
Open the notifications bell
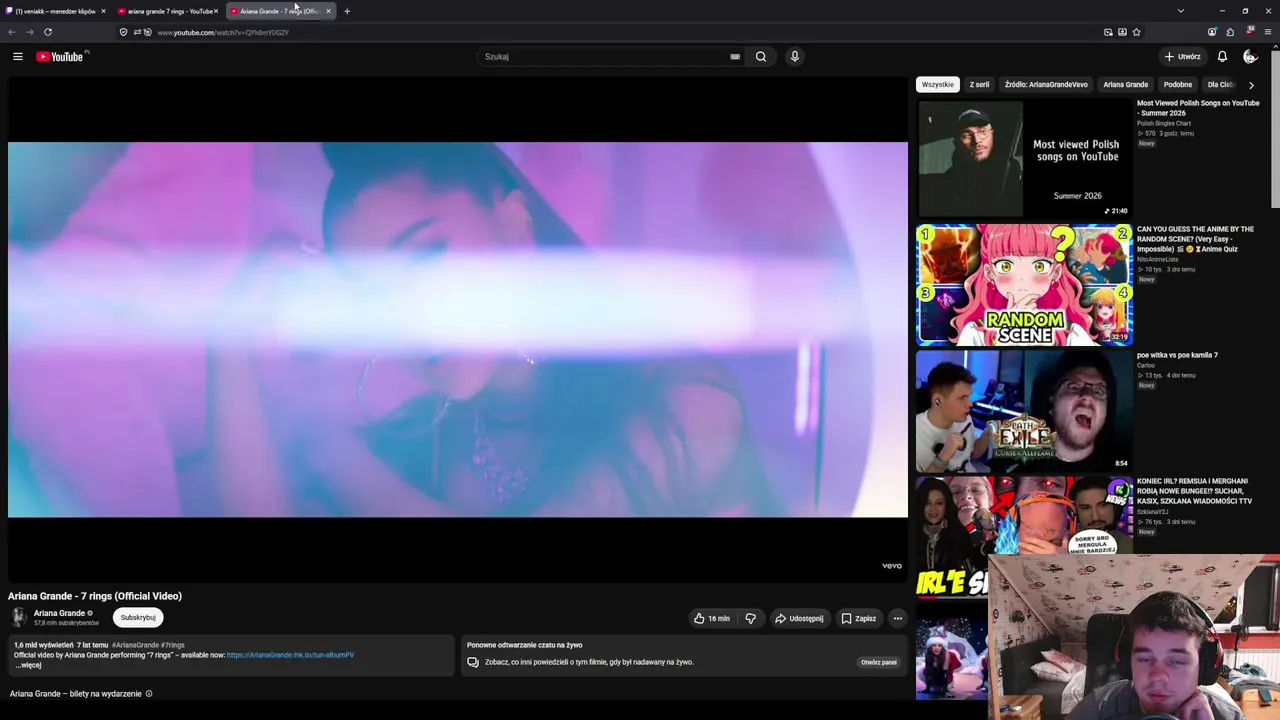click(1222, 57)
